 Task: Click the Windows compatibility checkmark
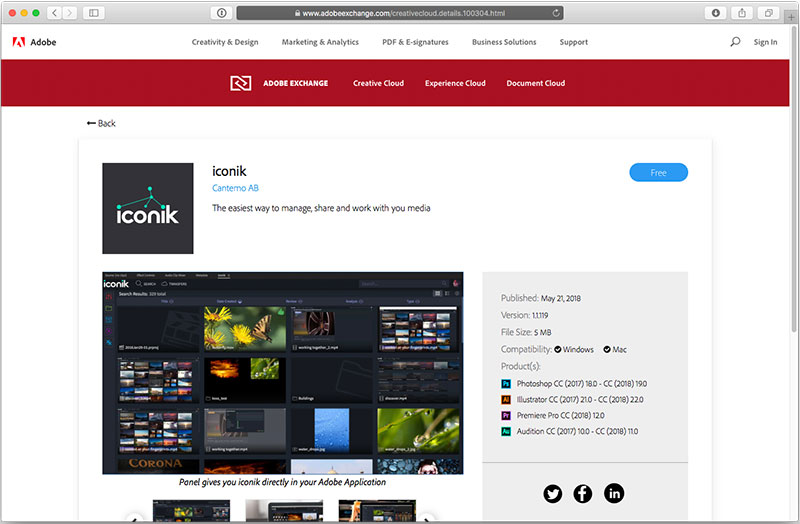pos(559,350)
